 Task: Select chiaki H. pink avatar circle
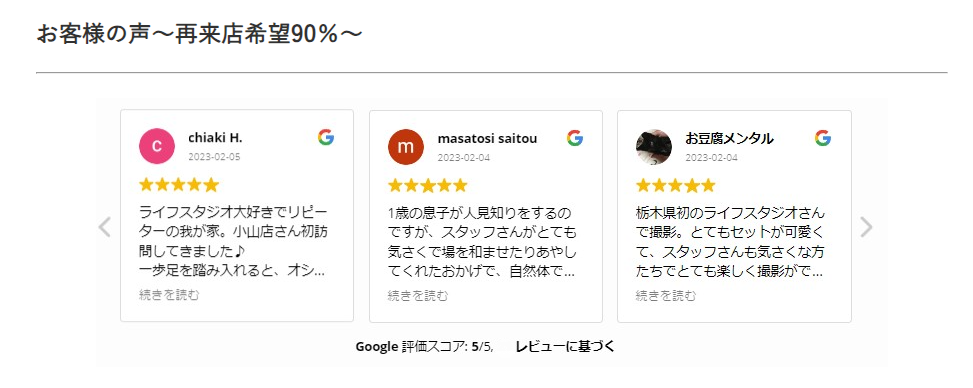157,147
